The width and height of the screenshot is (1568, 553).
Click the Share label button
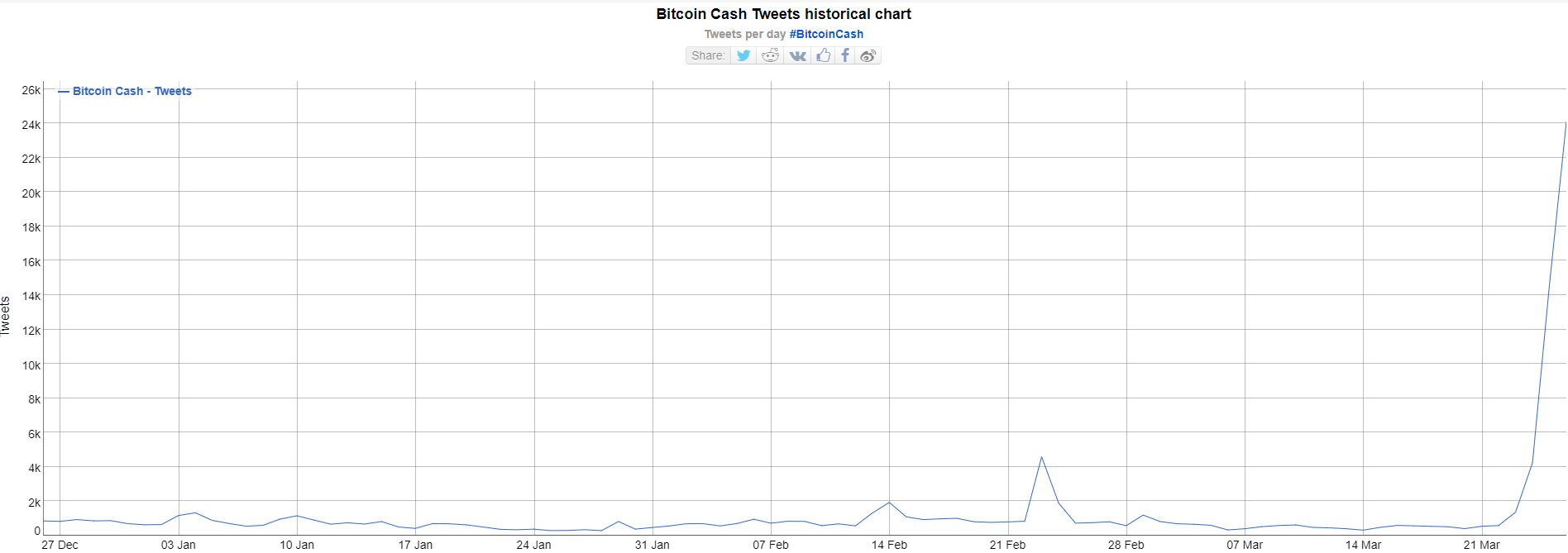point(708,55)
